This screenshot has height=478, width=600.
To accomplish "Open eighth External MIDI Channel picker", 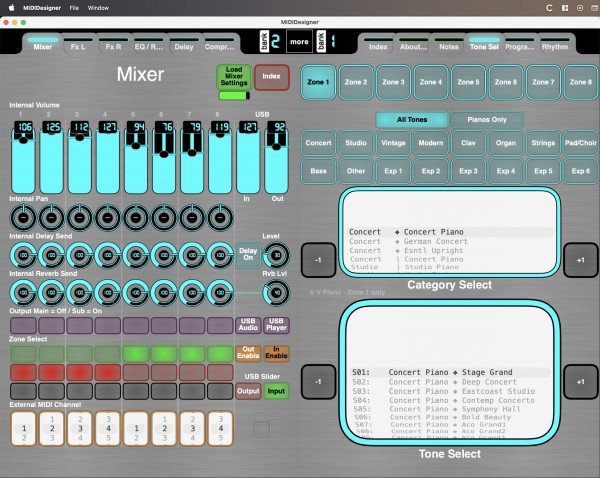I will point(220,429).
